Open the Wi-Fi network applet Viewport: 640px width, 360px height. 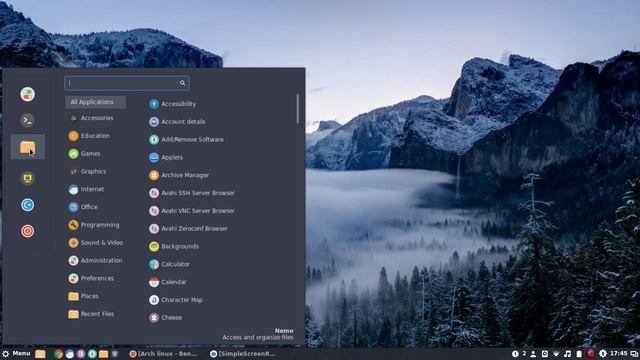click(x=556, y=354)
